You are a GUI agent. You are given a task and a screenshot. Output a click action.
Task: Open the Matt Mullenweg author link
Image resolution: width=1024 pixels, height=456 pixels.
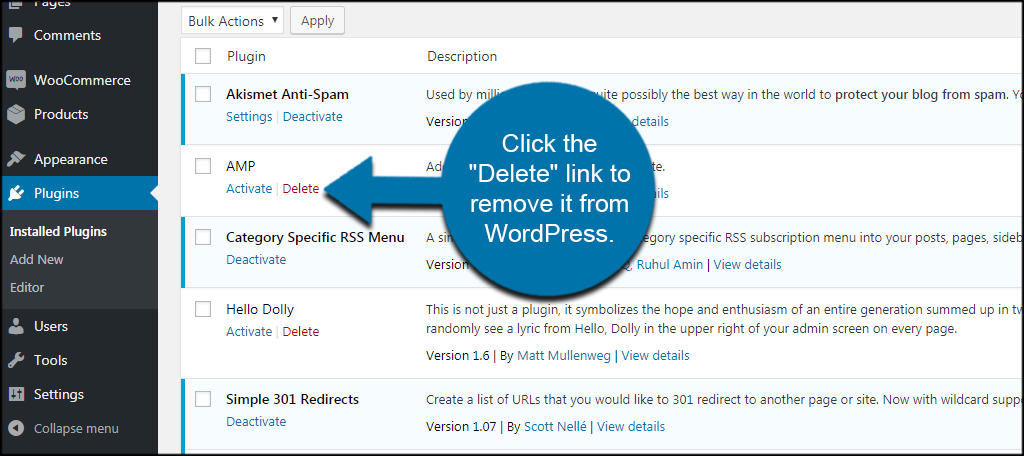click(x=564, y=356)
